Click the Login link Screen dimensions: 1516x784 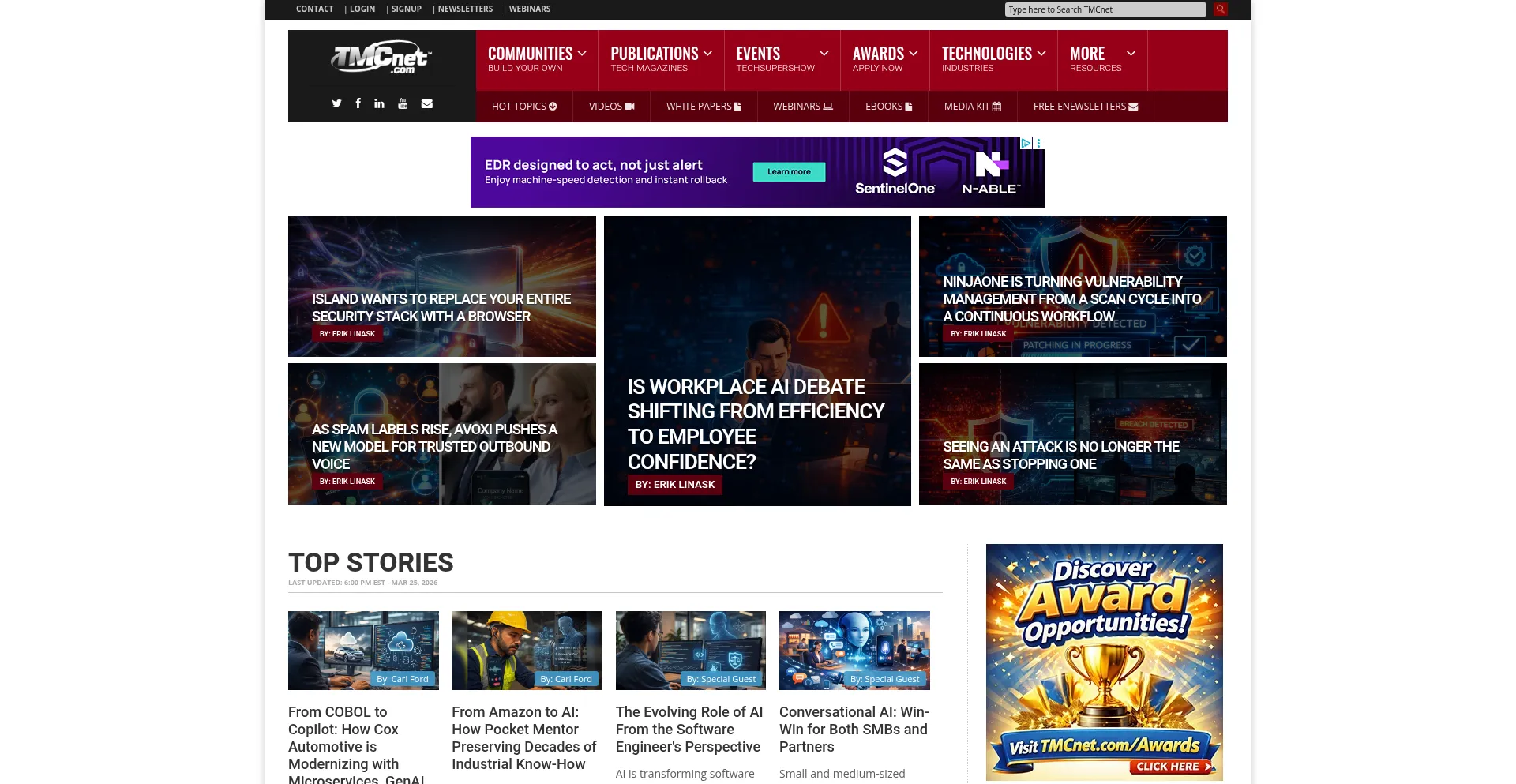pos(362,9)
